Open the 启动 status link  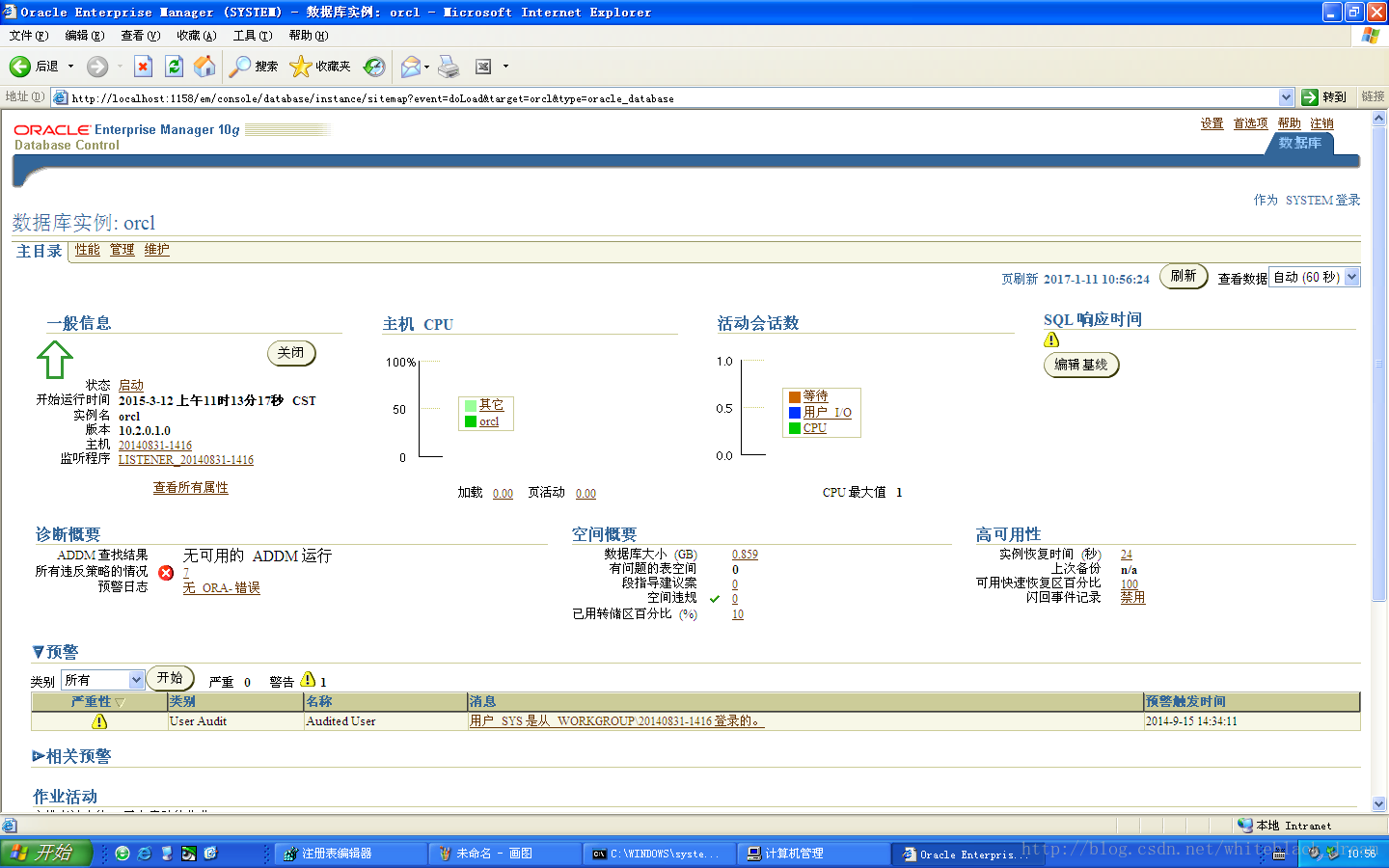pyautogui.click(x=131, y=385)
